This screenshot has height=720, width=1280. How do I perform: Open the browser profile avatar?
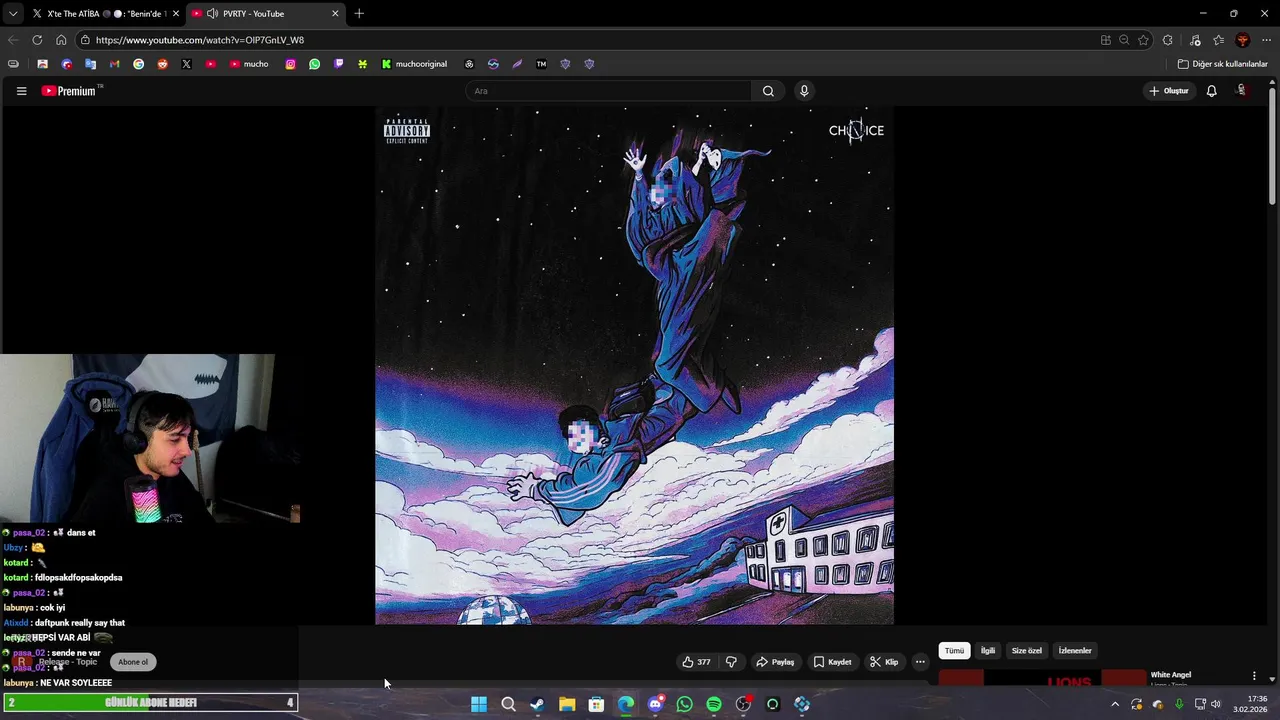point(1243,40)
